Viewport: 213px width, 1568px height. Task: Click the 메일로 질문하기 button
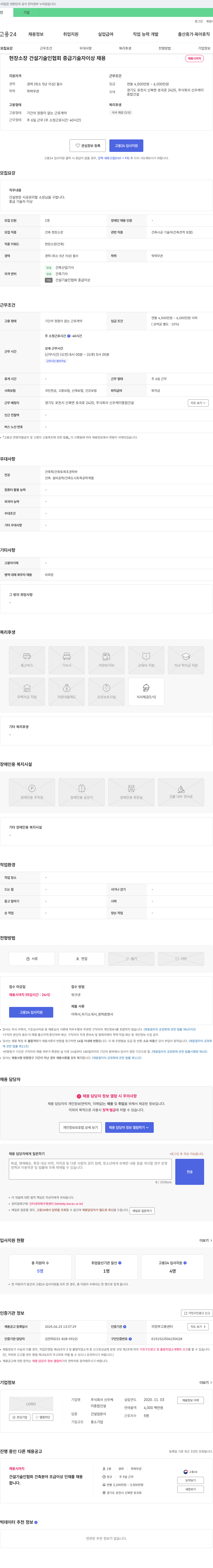[x=142, y=1211]
